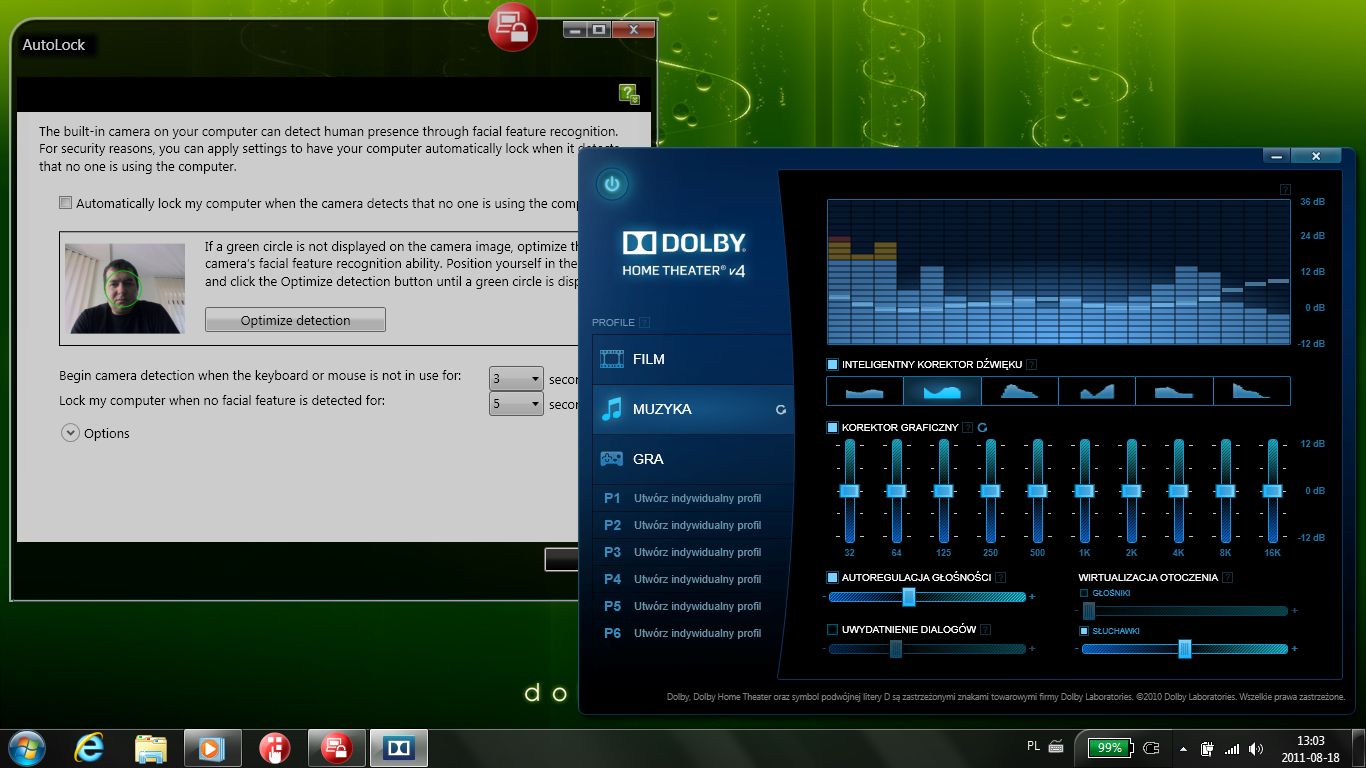Viewport: 1366px width, 768px height.
Task: Select the fifth intelligent equalizer preset curve
Action: pyautogui.click(x=1174, y=390)
